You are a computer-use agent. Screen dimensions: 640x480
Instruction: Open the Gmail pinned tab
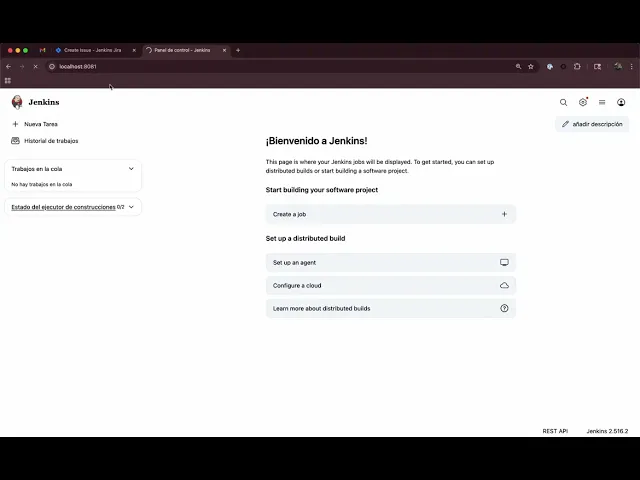tap(42, 50)
